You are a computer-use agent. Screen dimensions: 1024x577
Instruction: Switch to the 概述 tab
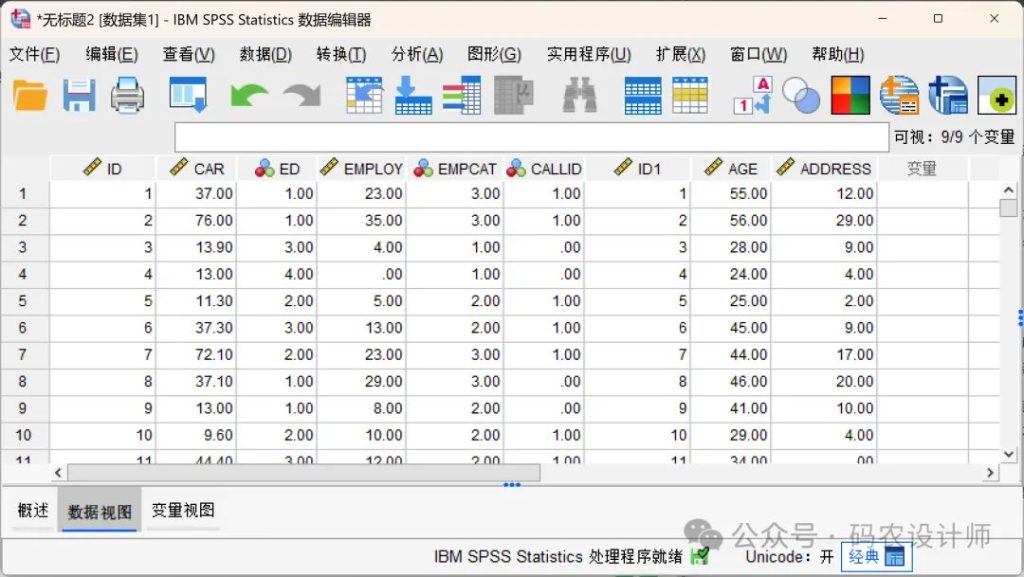tap(33, 510)
